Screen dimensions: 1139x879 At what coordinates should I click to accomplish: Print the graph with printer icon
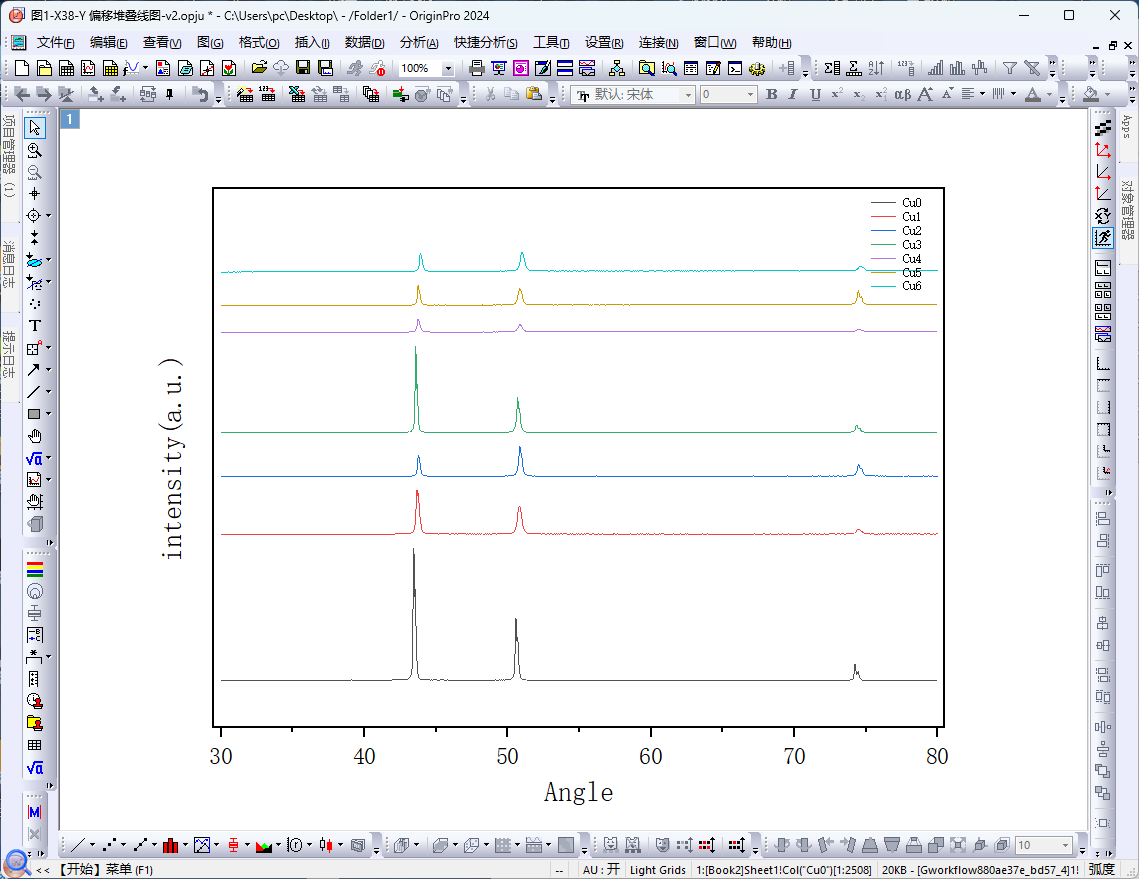[477, 68]
